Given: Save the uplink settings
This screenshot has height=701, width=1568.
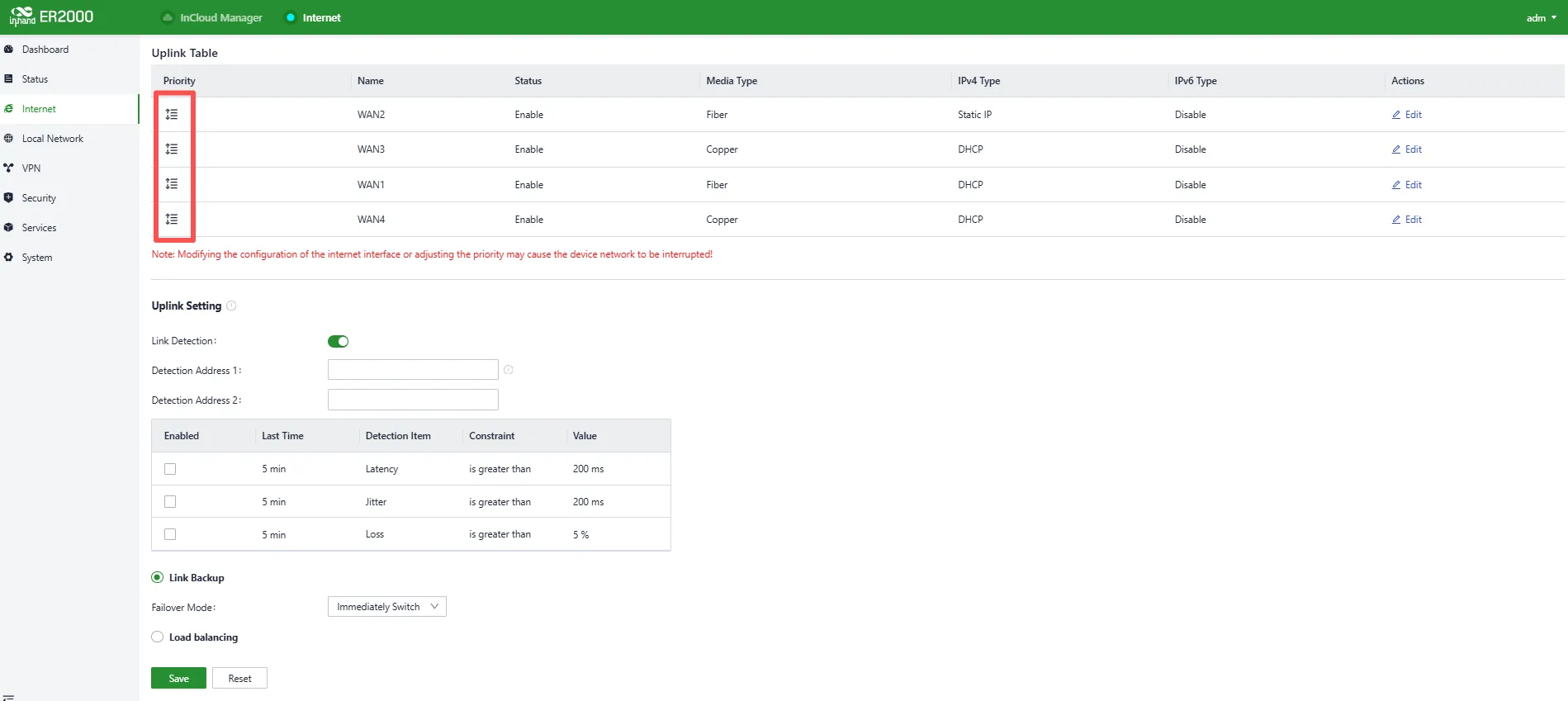Looking at the screenshot, I should click(x=178, y=678).
